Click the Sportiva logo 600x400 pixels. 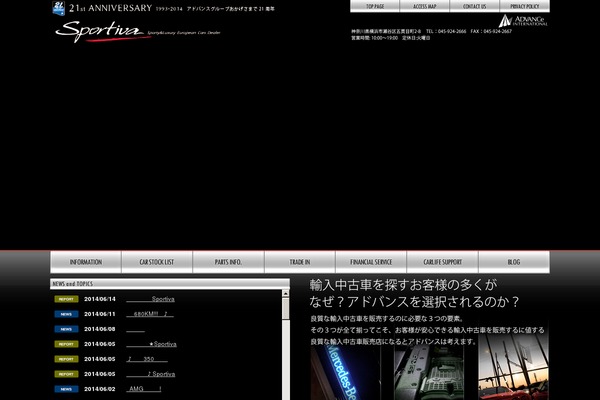(104, 31)
